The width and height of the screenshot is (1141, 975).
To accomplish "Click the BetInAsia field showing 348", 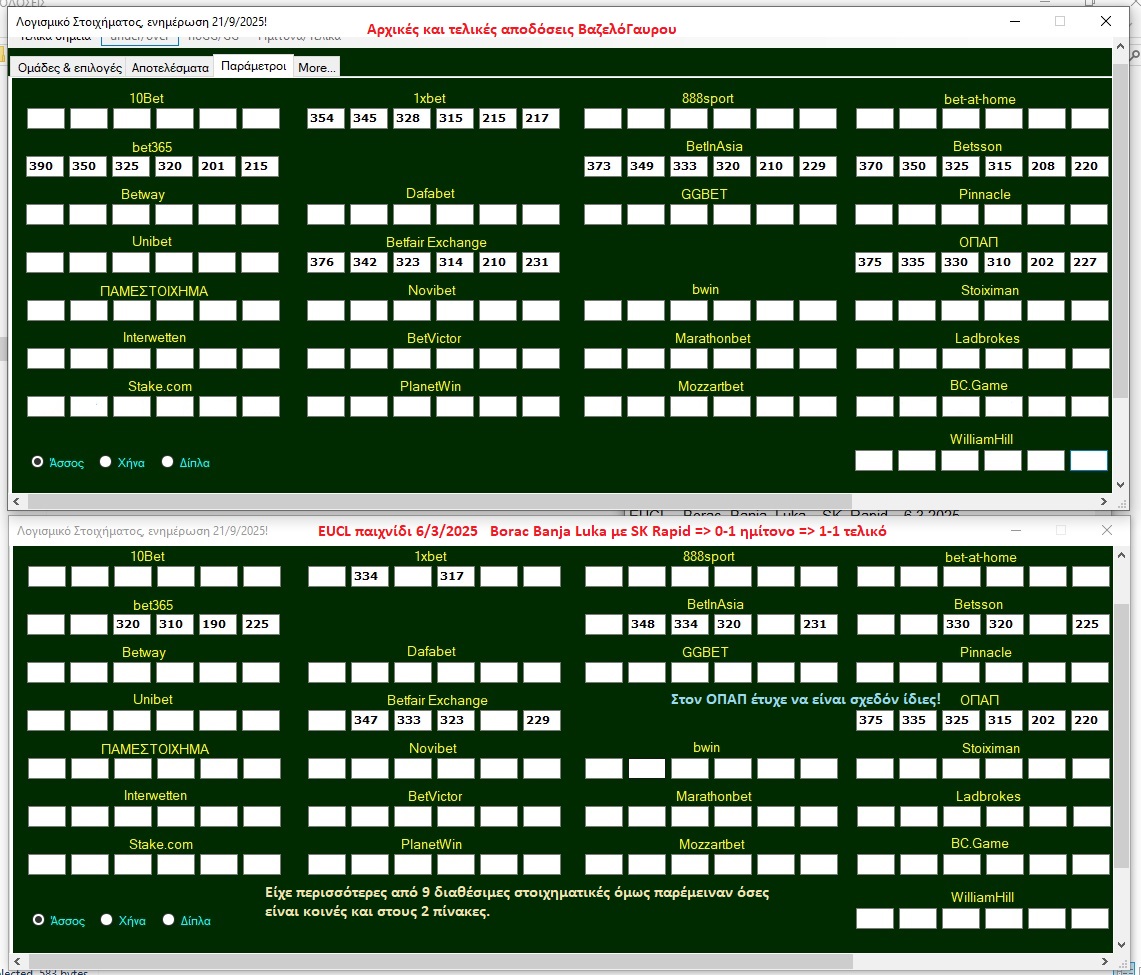I will point(647,624).
